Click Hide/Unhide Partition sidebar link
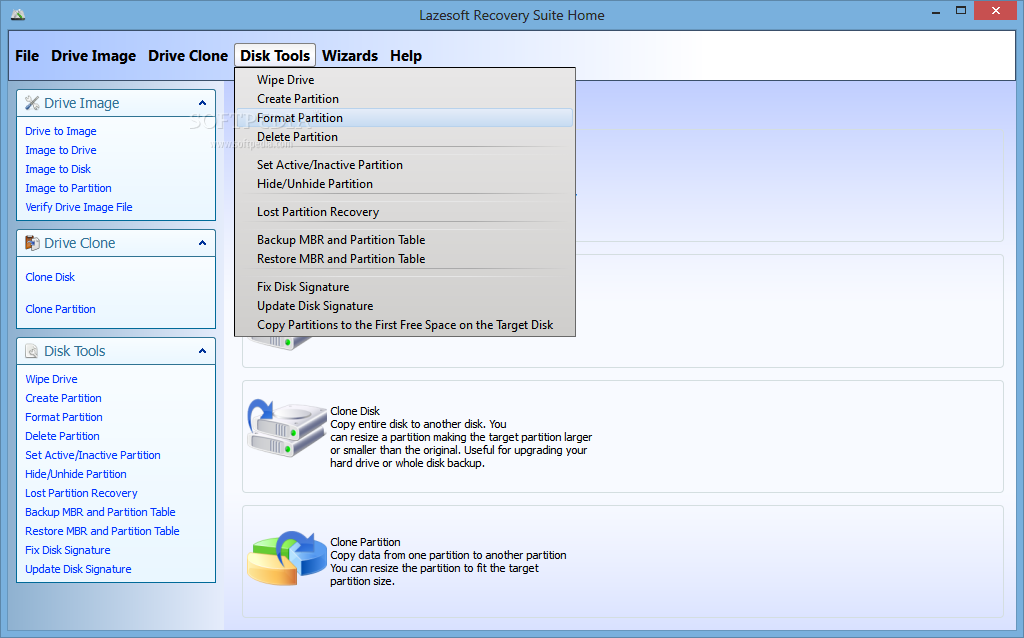 point(76,474)
